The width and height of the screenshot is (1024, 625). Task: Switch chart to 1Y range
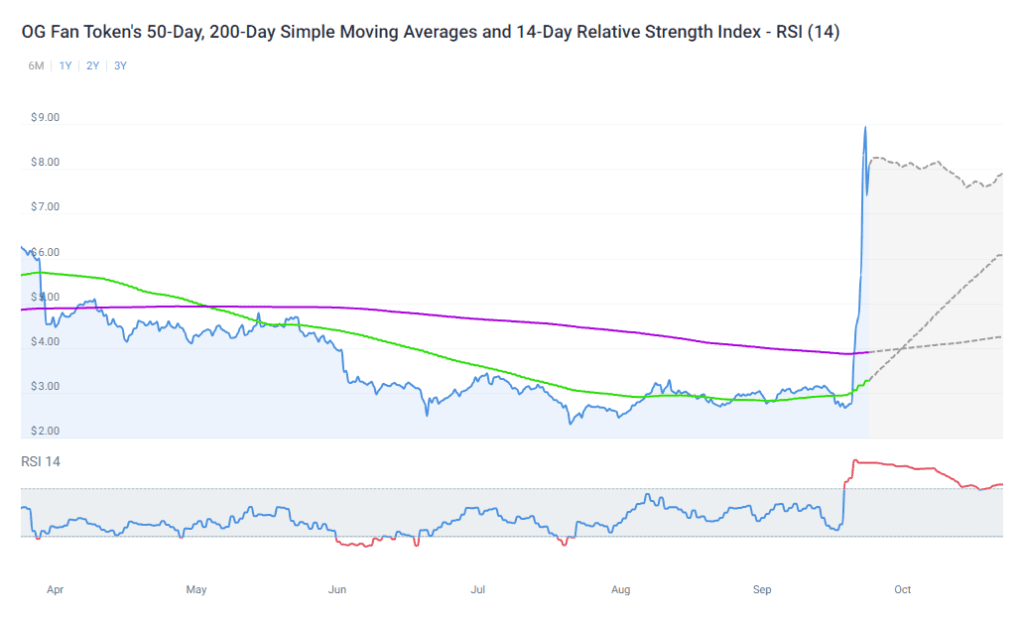[65, 66]
